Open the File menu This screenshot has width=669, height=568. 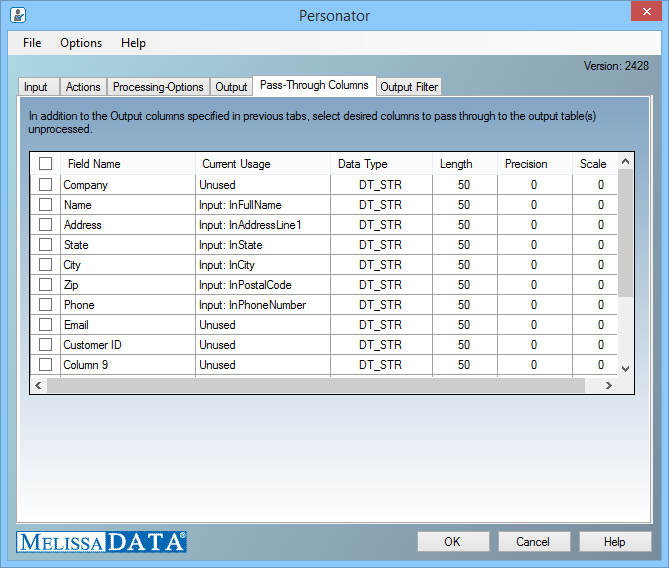[32, 43]
